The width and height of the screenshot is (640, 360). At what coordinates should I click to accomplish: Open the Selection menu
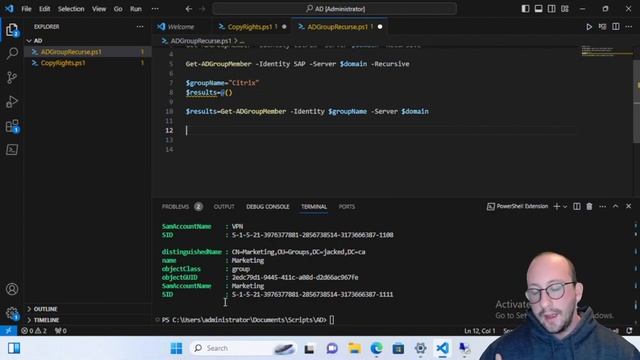click(x=71, y=9)
